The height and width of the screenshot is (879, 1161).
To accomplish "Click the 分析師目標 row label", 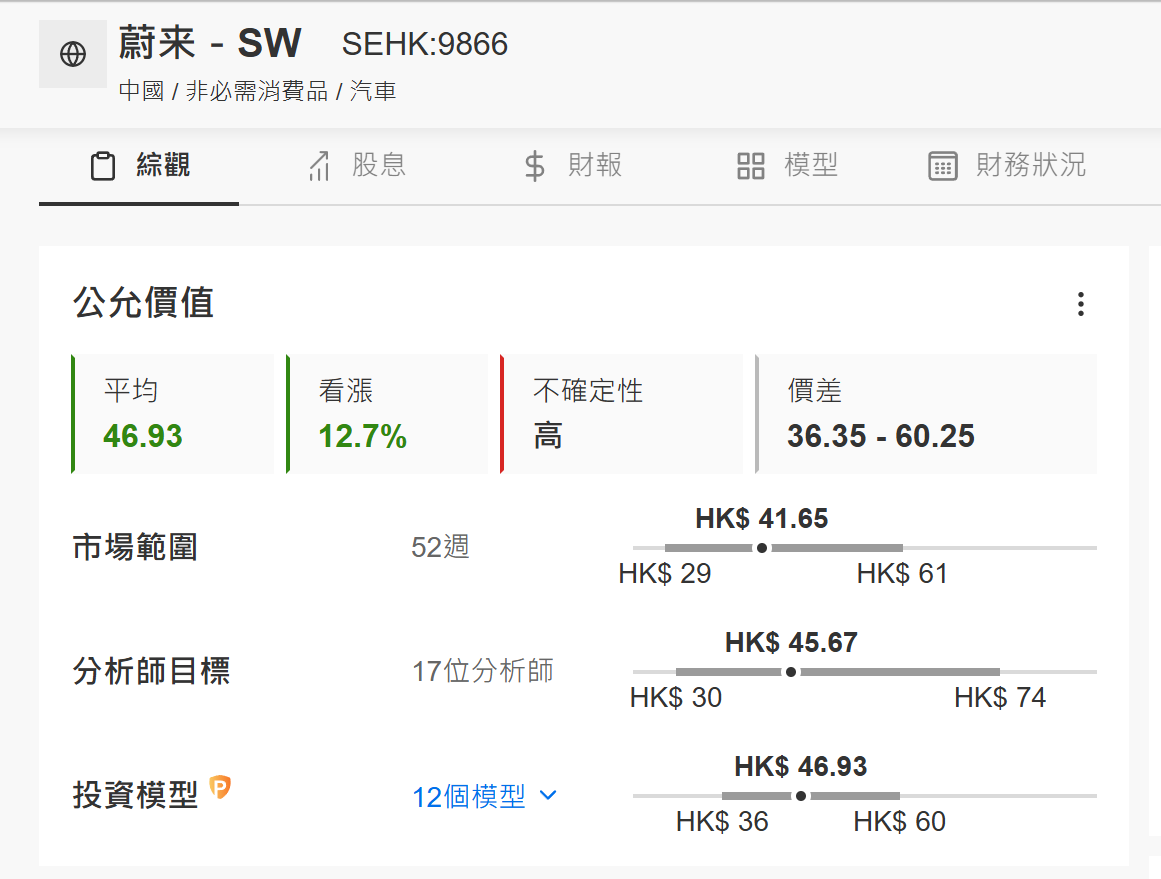I will point(152,671).
